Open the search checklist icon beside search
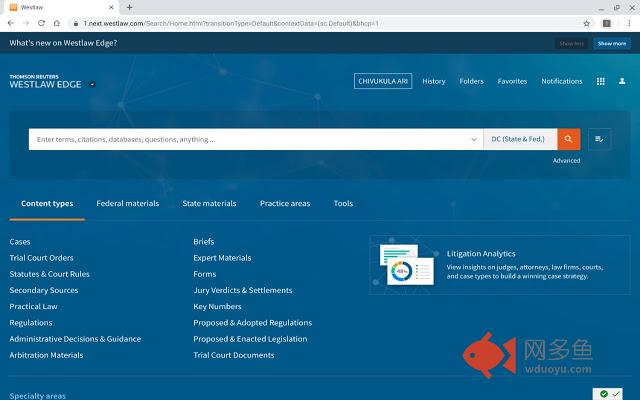640x400 pixels. [599, 139]
